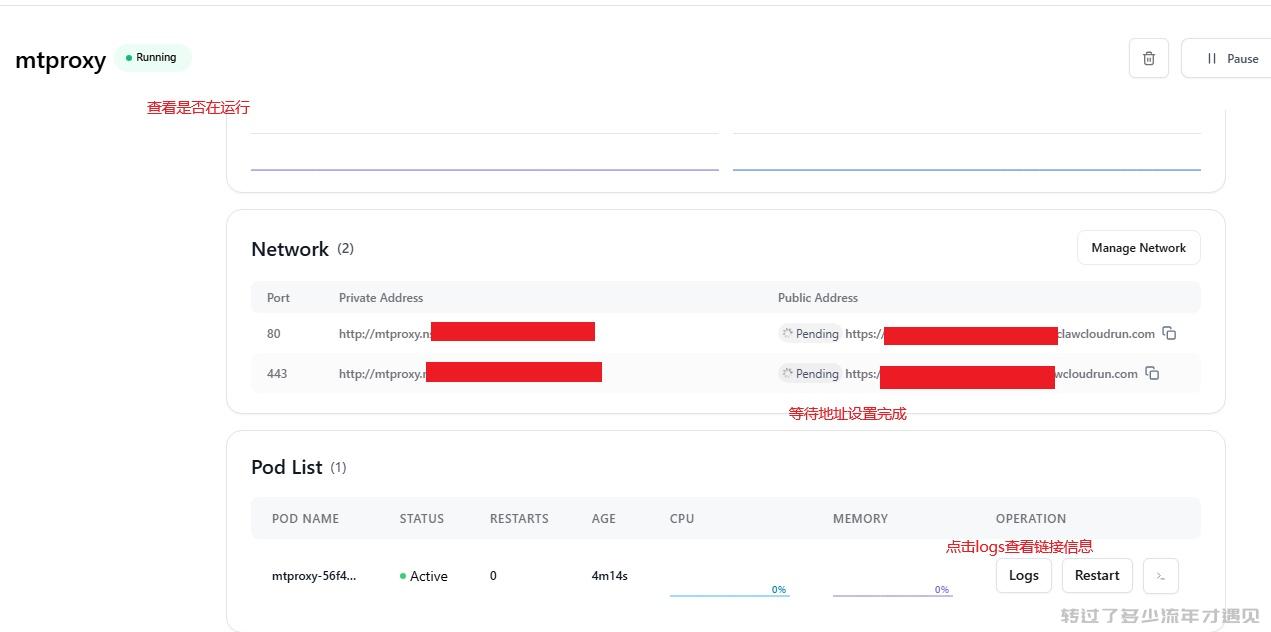This screenshot has height=632, width=1271.
Task: Delete the mtproxy app via trash icon
Action: (x=1148, y=58)
